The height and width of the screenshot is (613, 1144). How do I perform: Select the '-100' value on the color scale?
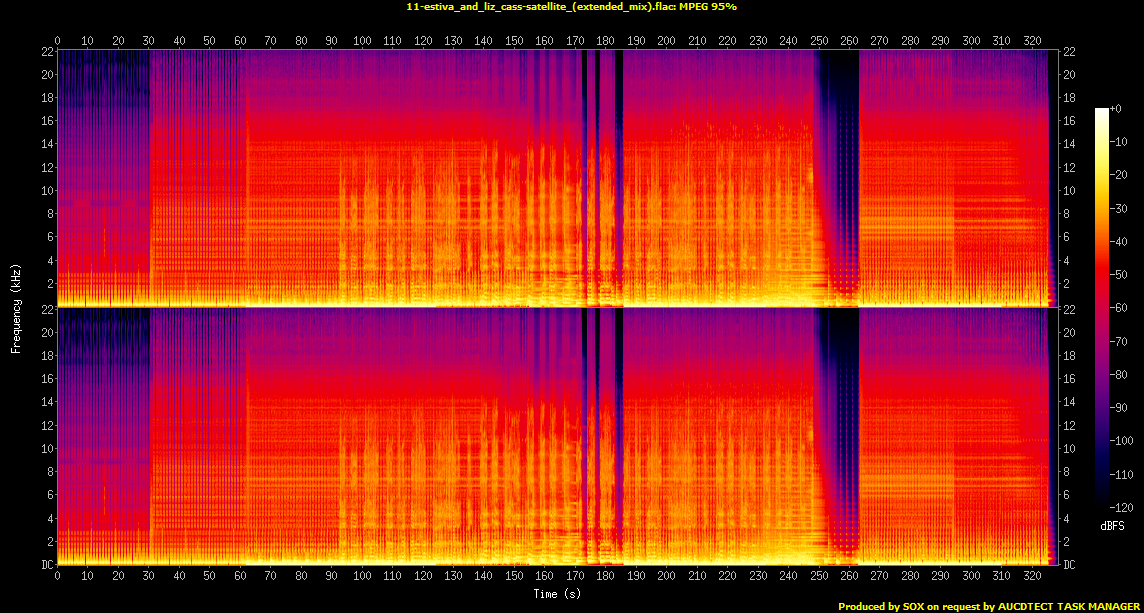point(1121,440)
